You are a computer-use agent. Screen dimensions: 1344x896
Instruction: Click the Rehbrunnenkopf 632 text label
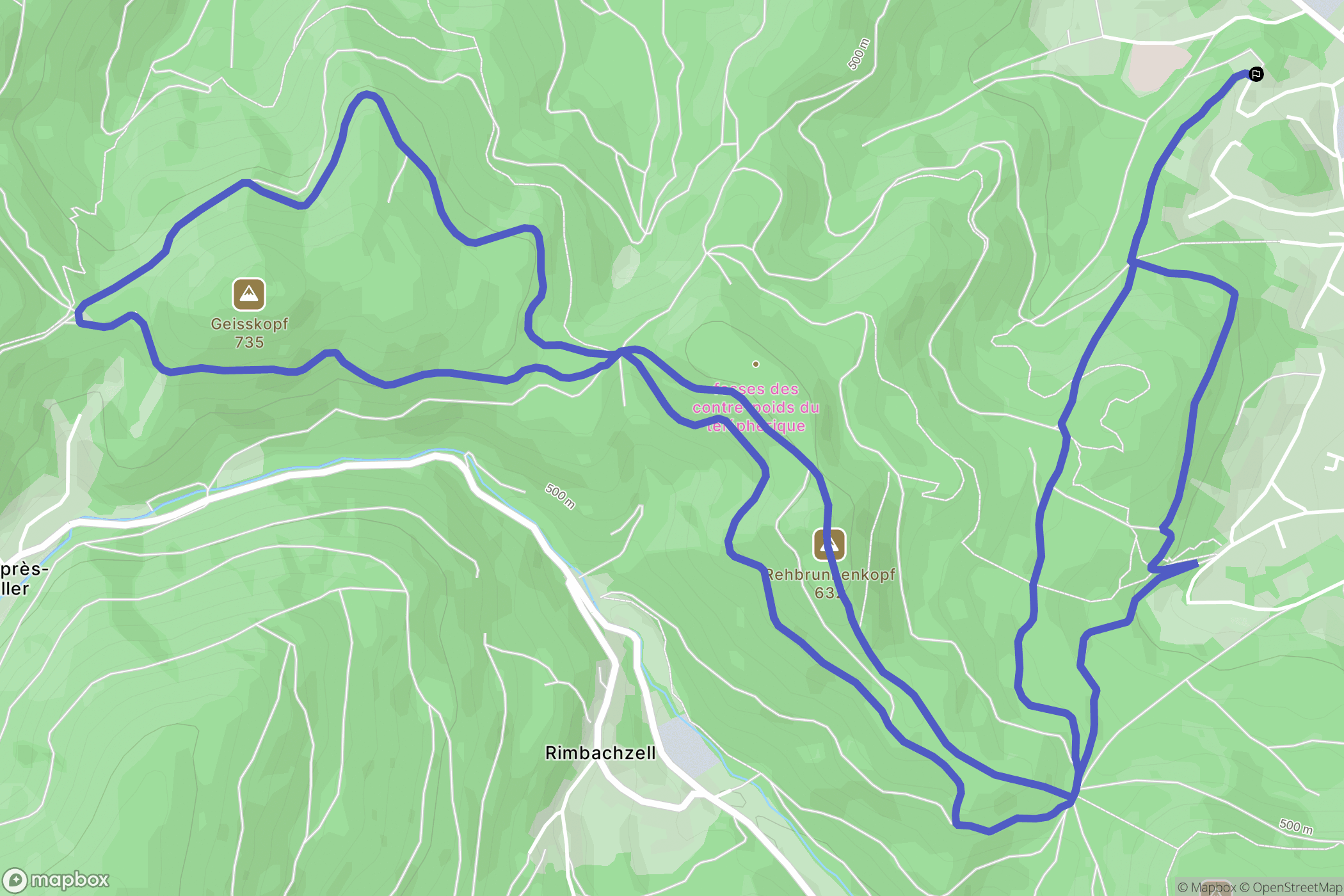tap(830, 584)
